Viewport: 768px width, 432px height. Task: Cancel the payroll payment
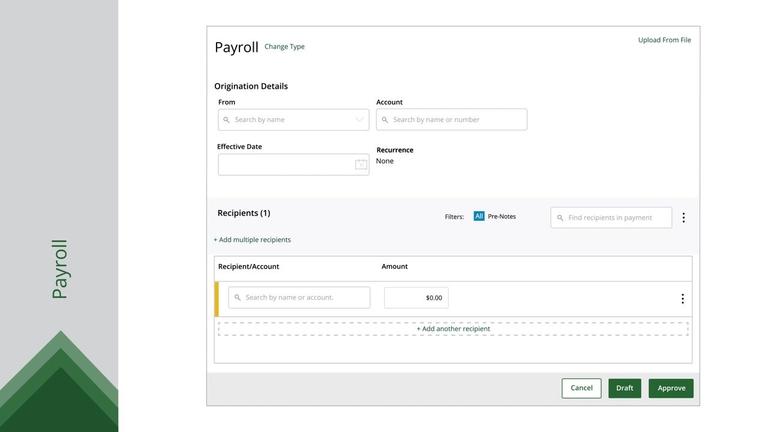click(x=581, y=388)
